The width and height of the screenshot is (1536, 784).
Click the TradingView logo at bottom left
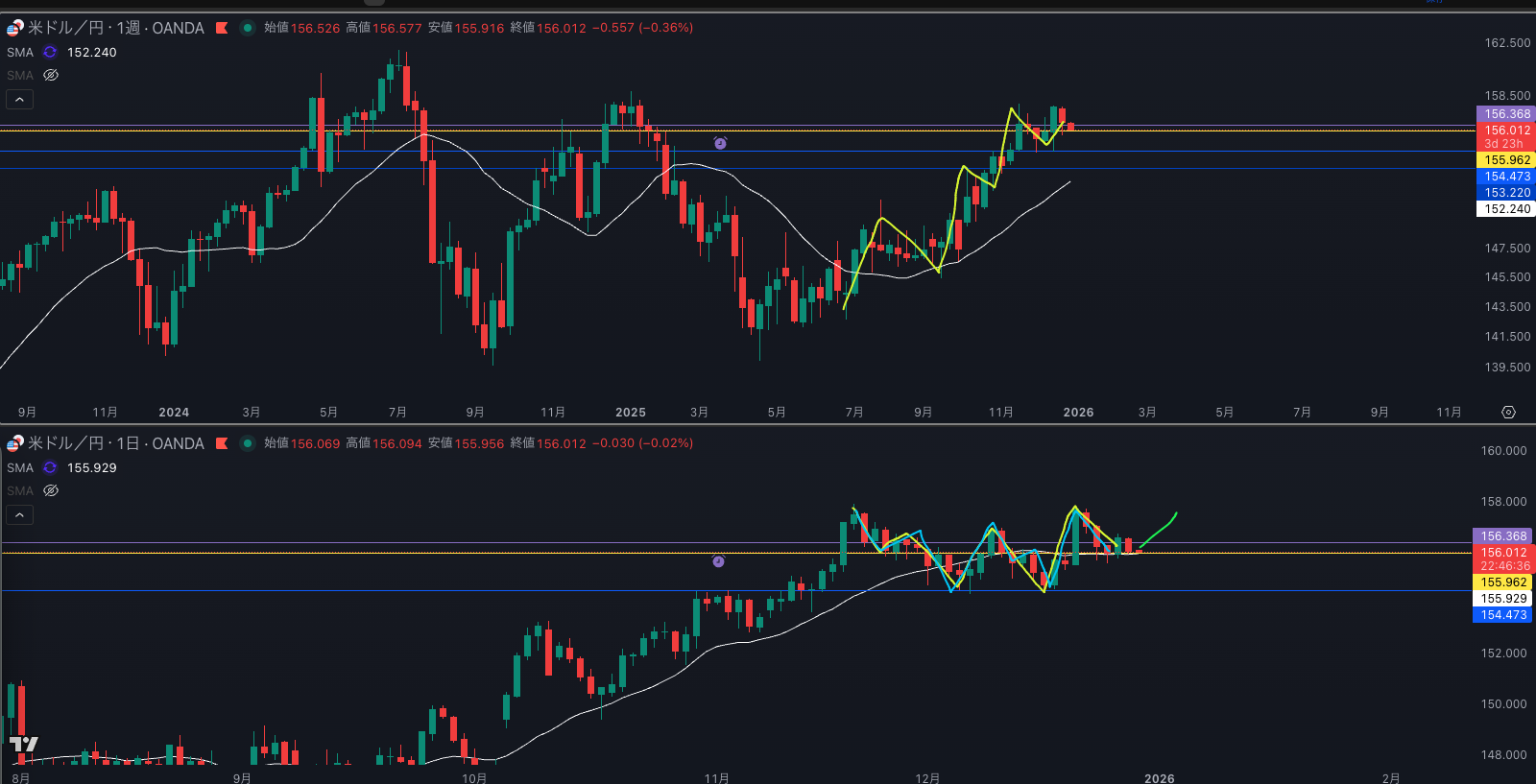(24, 744)
